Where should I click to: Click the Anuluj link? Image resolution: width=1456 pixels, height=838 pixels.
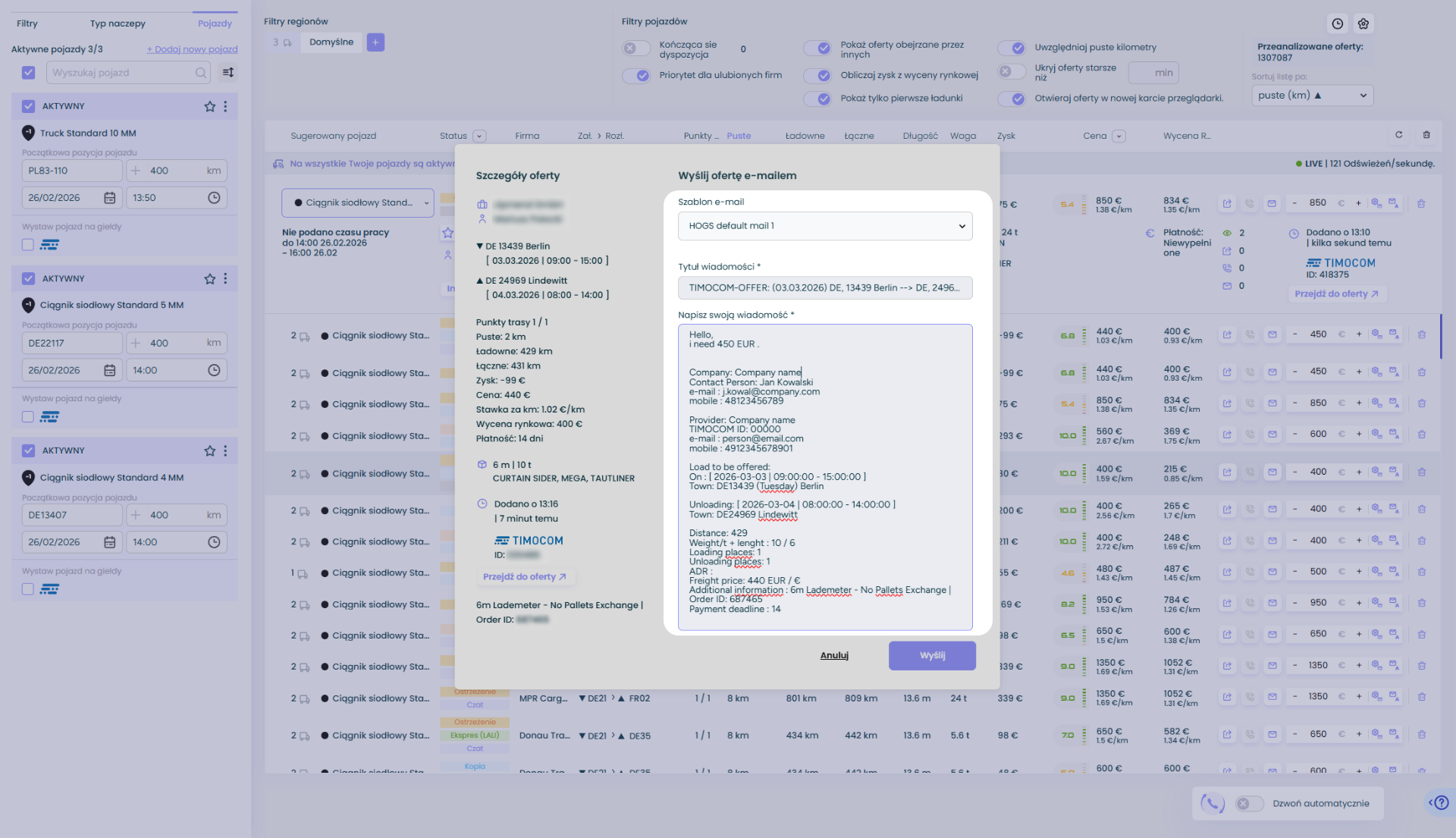pos(834,656)
